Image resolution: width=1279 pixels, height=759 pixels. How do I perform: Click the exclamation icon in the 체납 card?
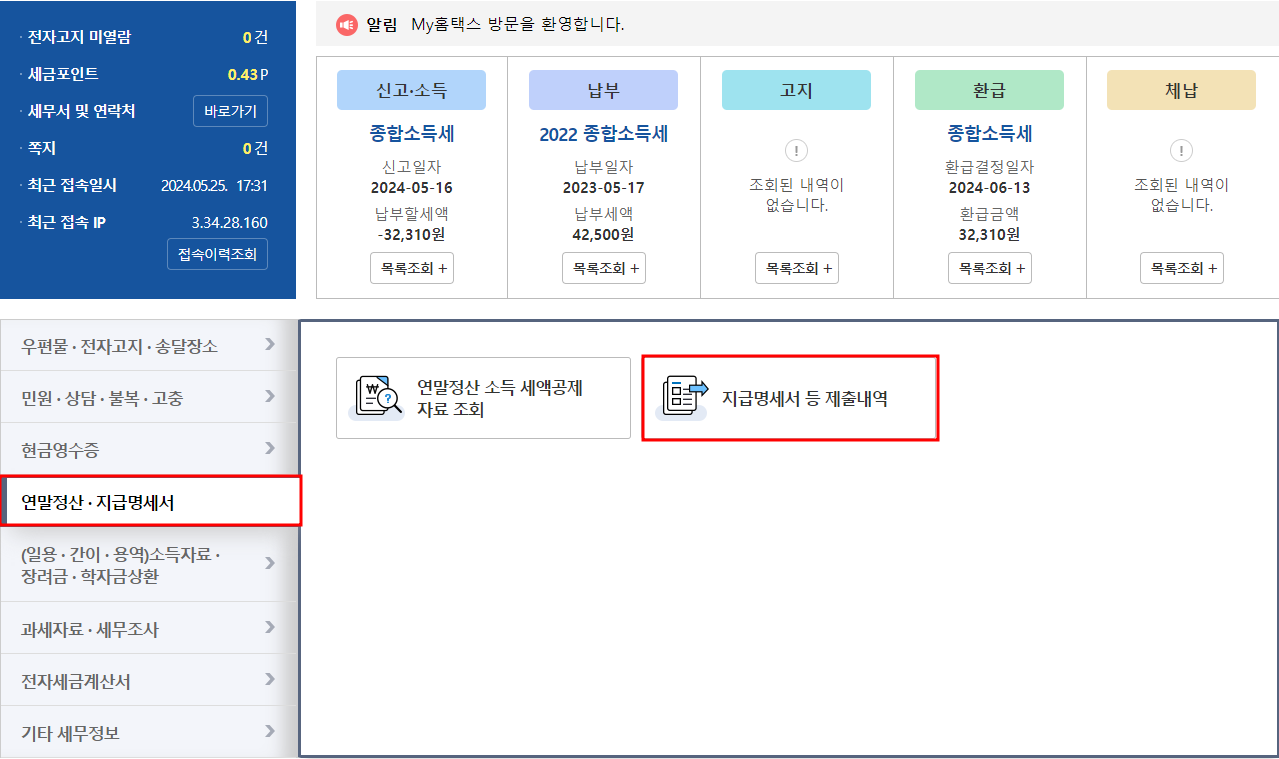click(x=1180, y=150)
